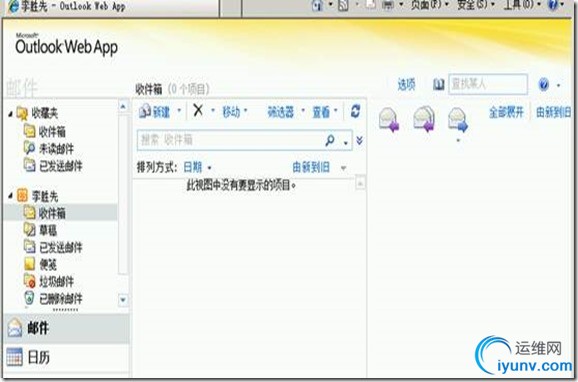Open the 筛选器 filter dropdown
The height and width of the screenshot is (382, 578).
tap(286, 111)
